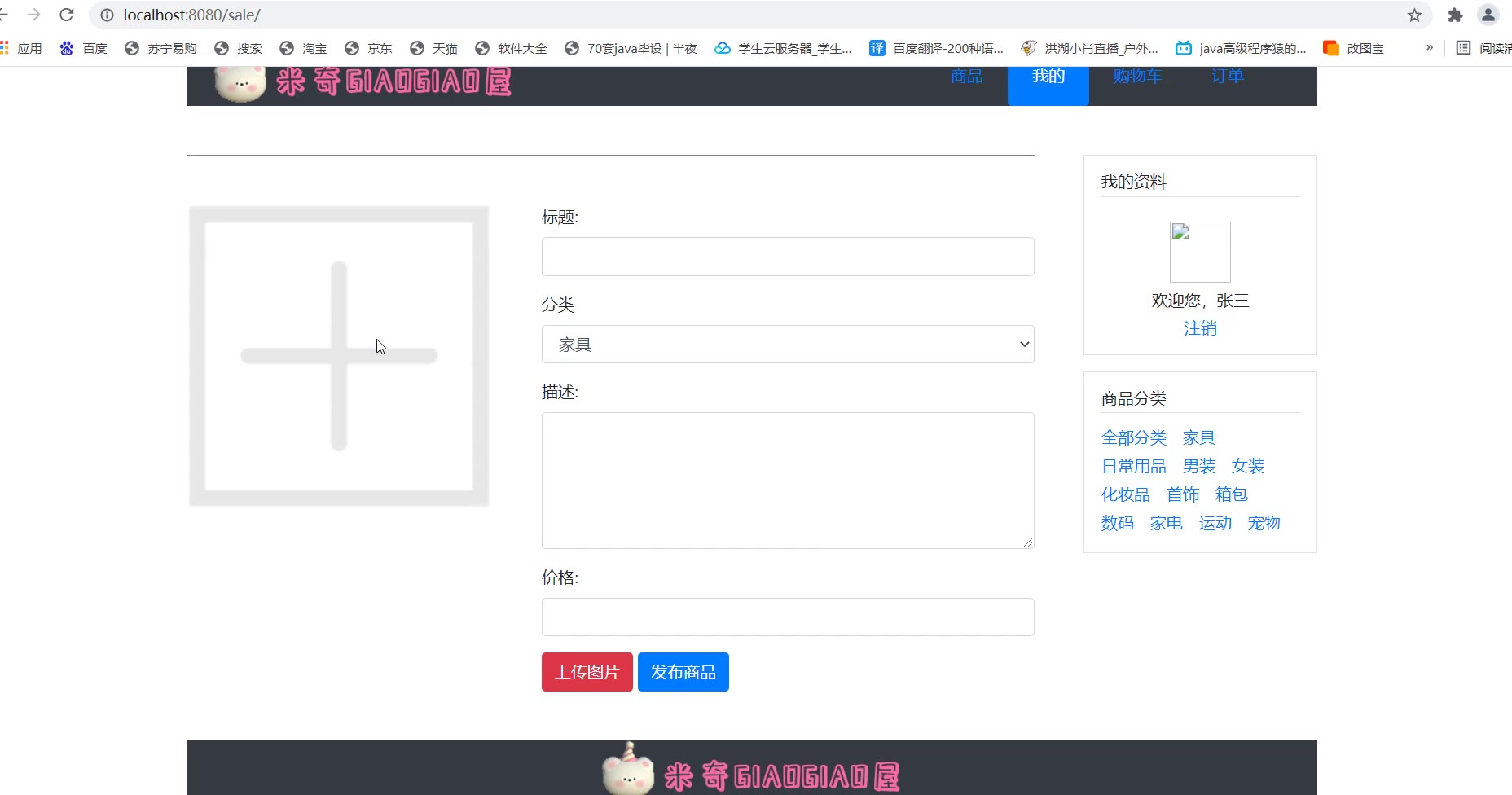Image resolution: width=1512 pixels, height=795 pixels.
Task: Open the 苏宁易购 bookmark
Action: tap(160, 48)
